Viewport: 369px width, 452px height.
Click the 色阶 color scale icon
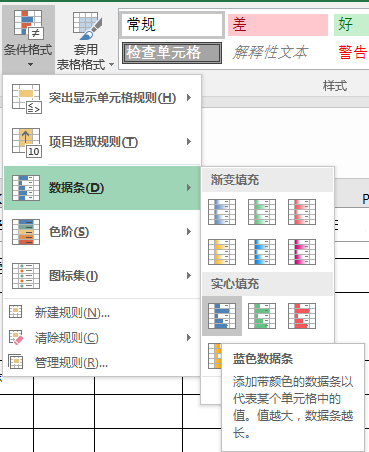click(26, 232)
